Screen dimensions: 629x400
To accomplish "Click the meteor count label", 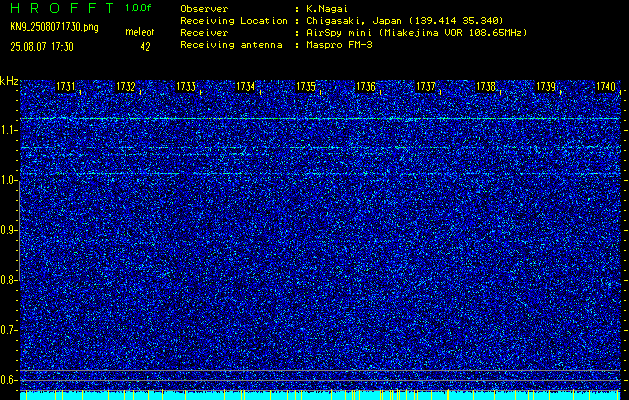I will point(140,32).
